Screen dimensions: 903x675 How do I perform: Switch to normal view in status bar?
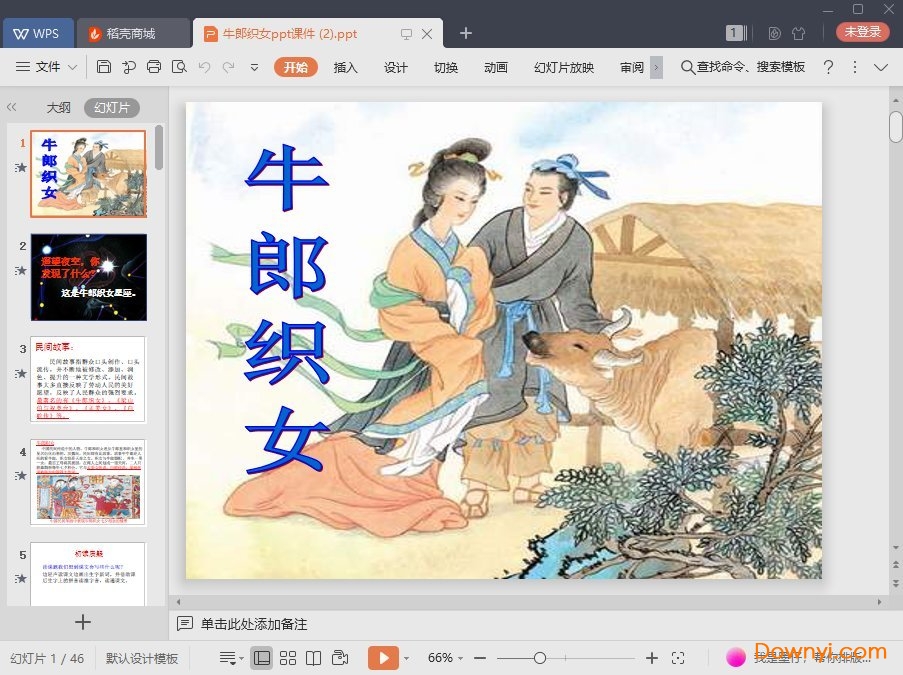(262, 657)
